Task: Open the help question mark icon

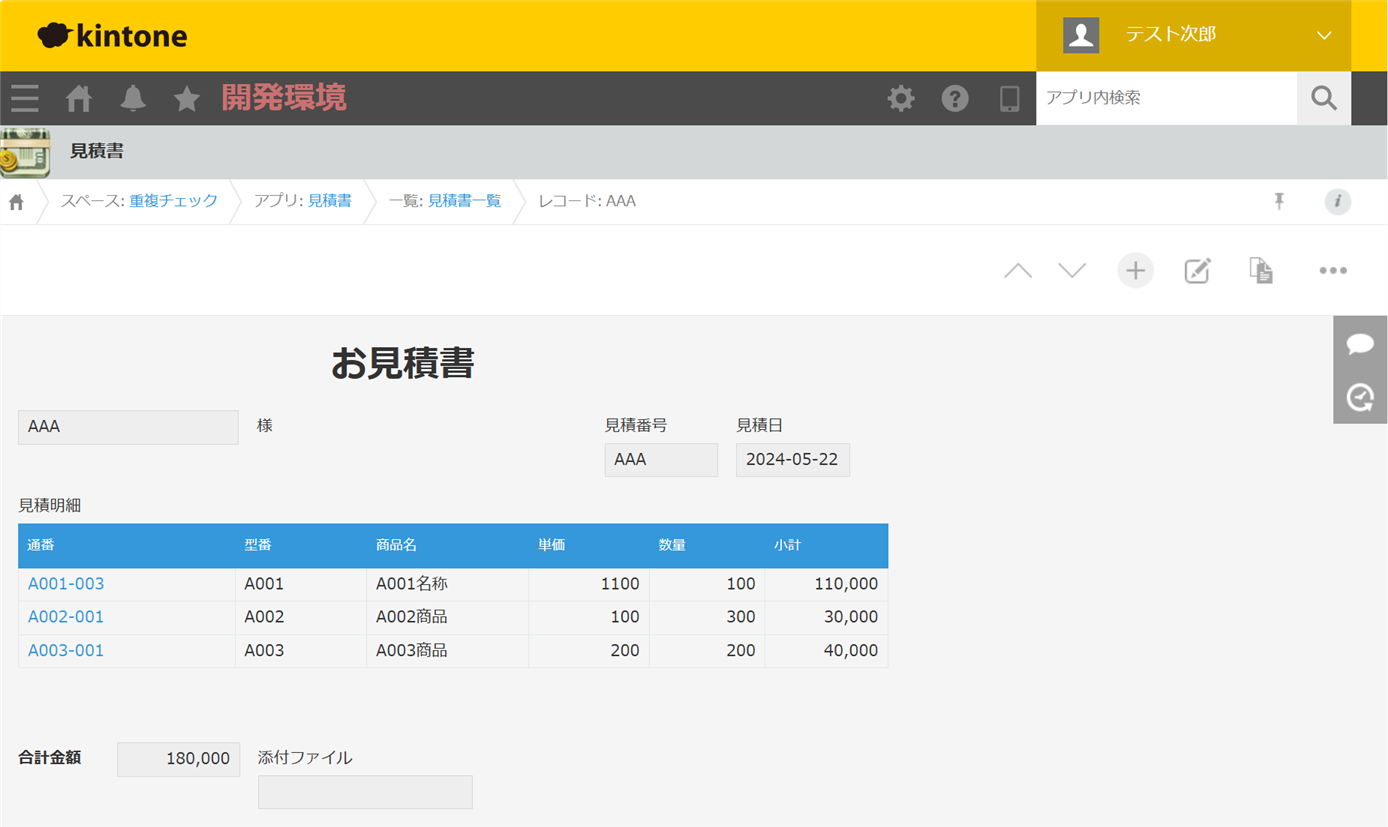Action: pos(955,98)
